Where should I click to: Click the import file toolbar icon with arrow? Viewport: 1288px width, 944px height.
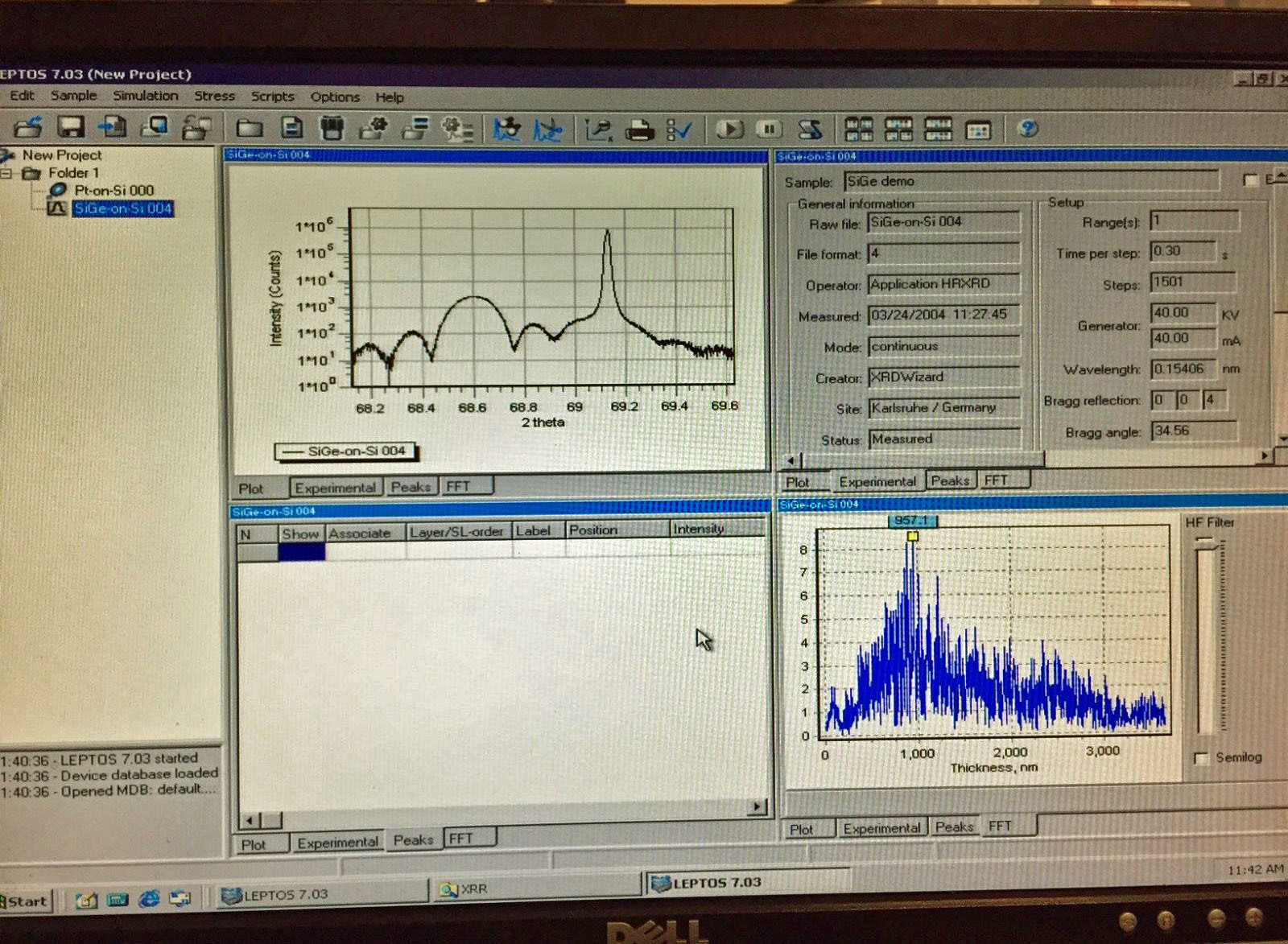click(x=113, y=126)
